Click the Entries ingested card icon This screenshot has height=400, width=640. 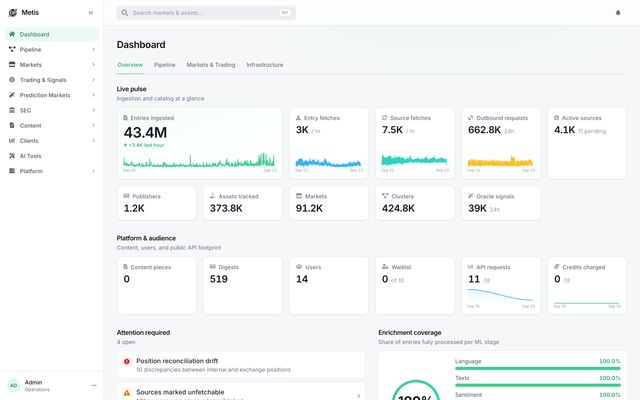[x=126, y=118]
